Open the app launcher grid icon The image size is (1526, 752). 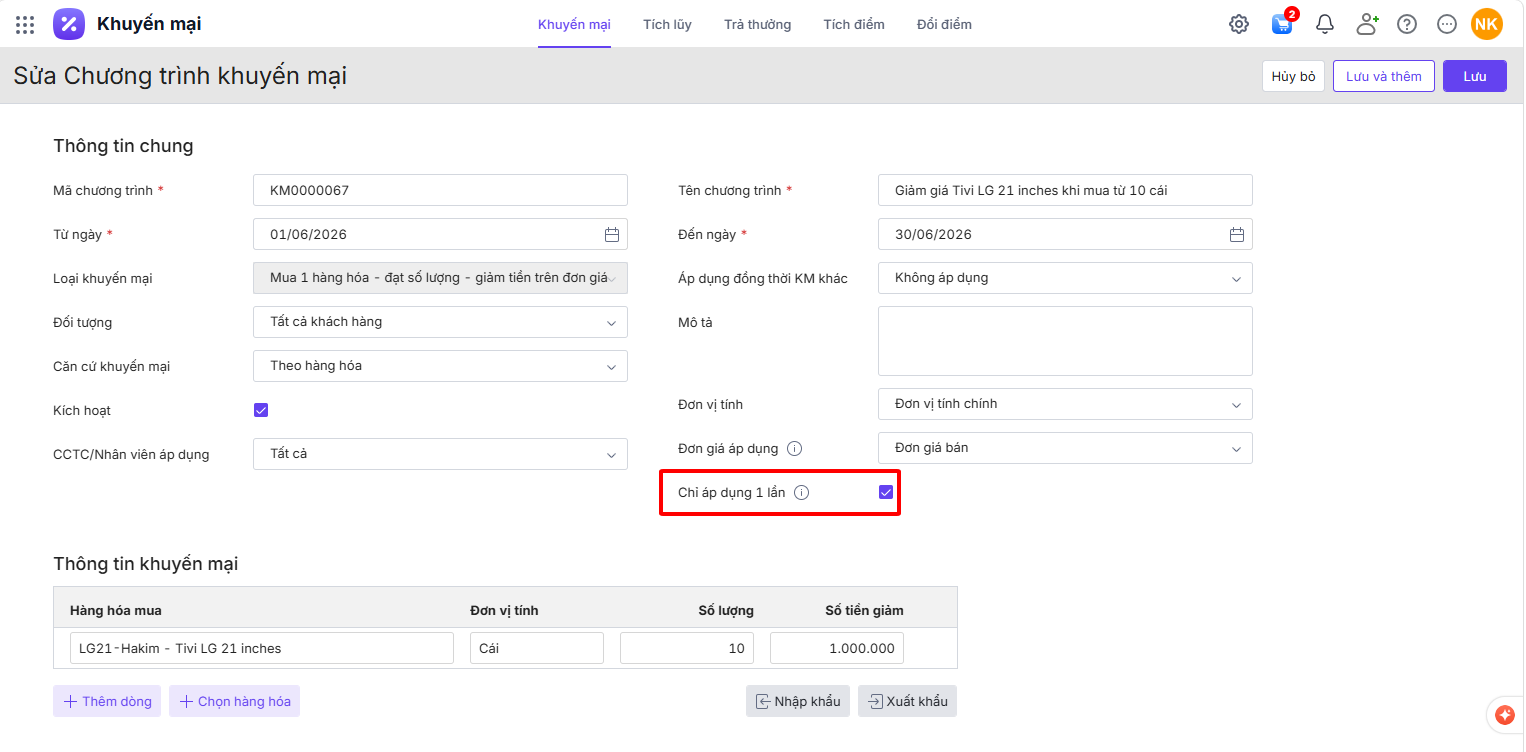pyautogui.click(x=25, y=24)
